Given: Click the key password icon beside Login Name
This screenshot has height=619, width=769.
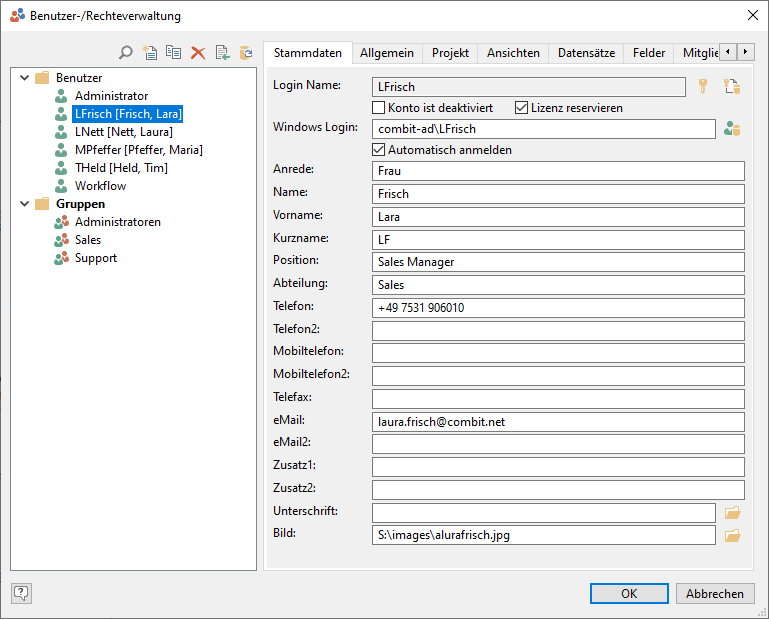Looking at the screenshot, I should point(703,87).
